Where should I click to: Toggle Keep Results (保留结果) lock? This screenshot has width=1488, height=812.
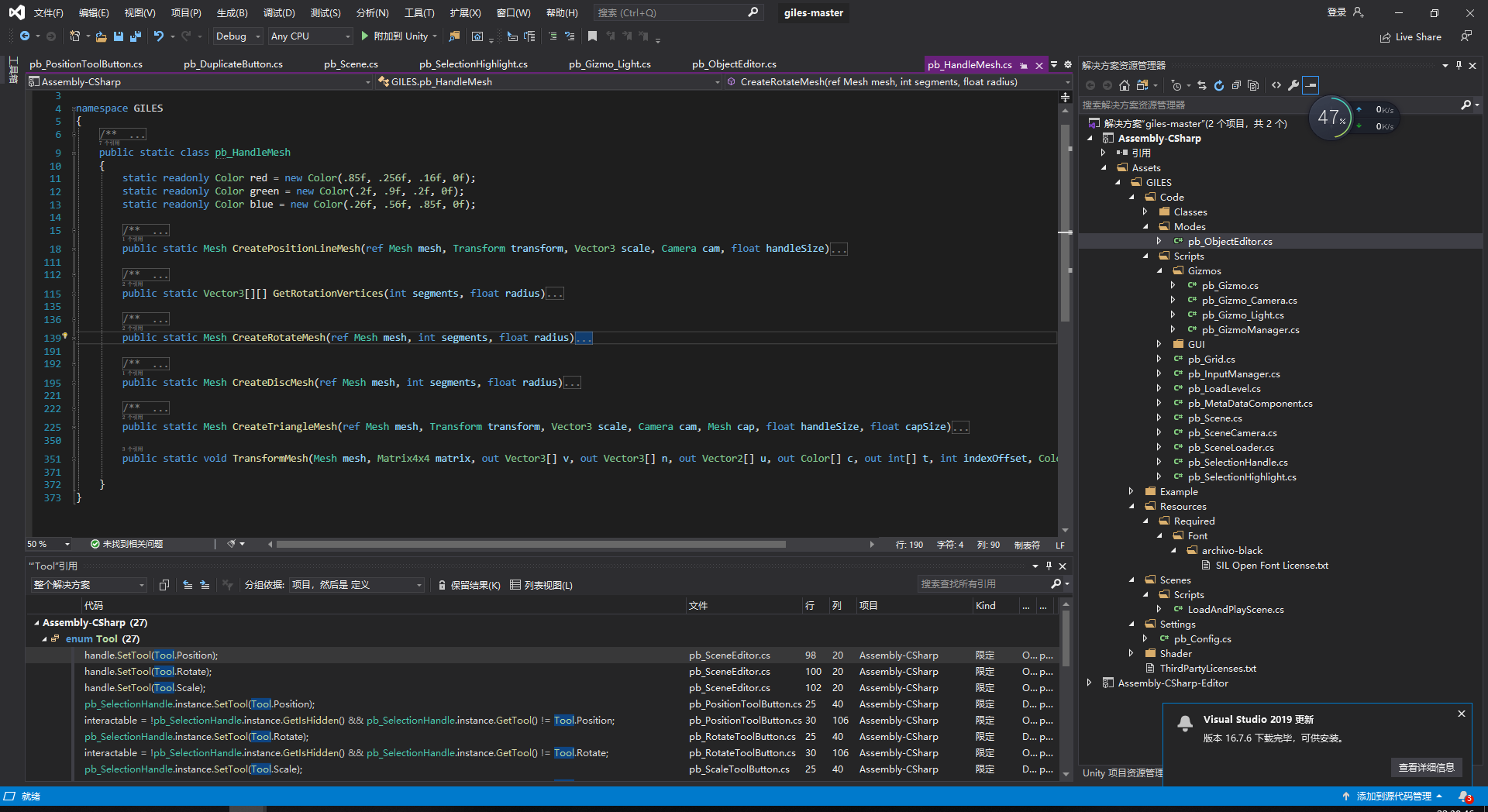(x=469, y=586)
